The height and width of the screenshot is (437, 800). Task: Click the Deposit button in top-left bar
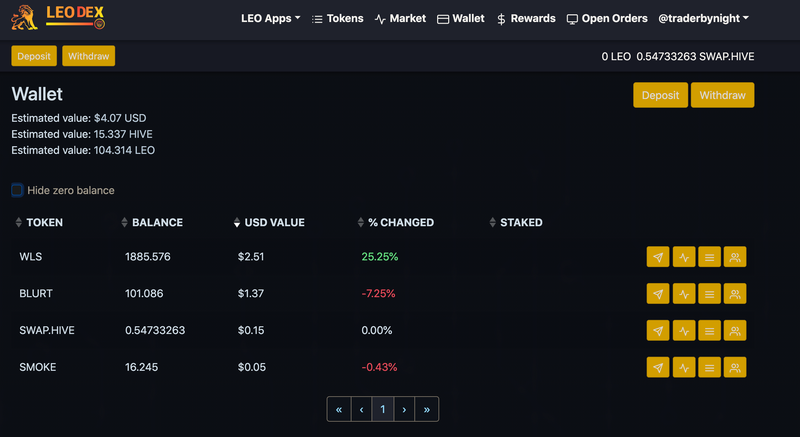tap(34, 56)
